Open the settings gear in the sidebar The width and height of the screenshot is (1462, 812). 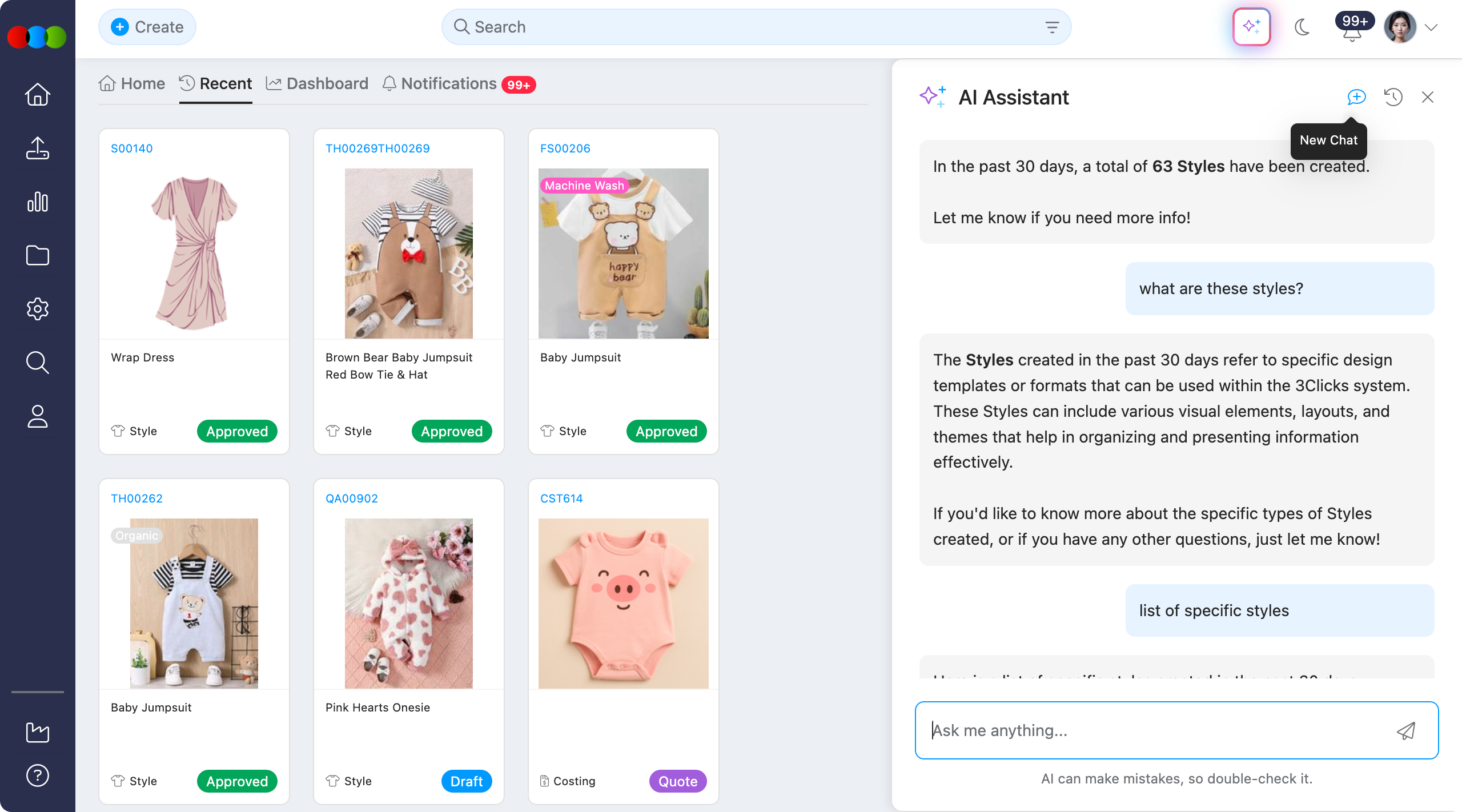pos(37,309)
